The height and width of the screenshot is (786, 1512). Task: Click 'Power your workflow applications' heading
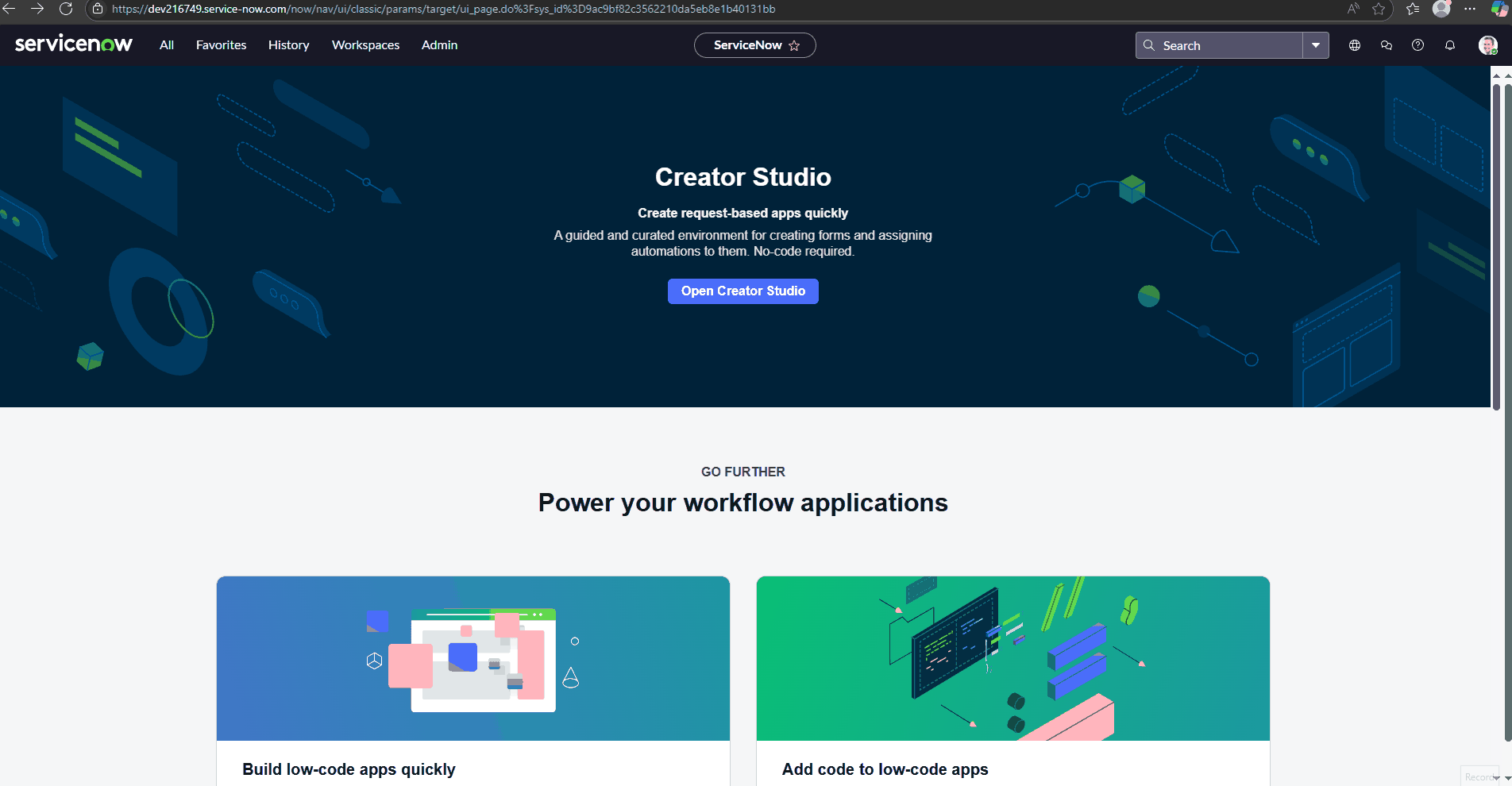[743, 503]
